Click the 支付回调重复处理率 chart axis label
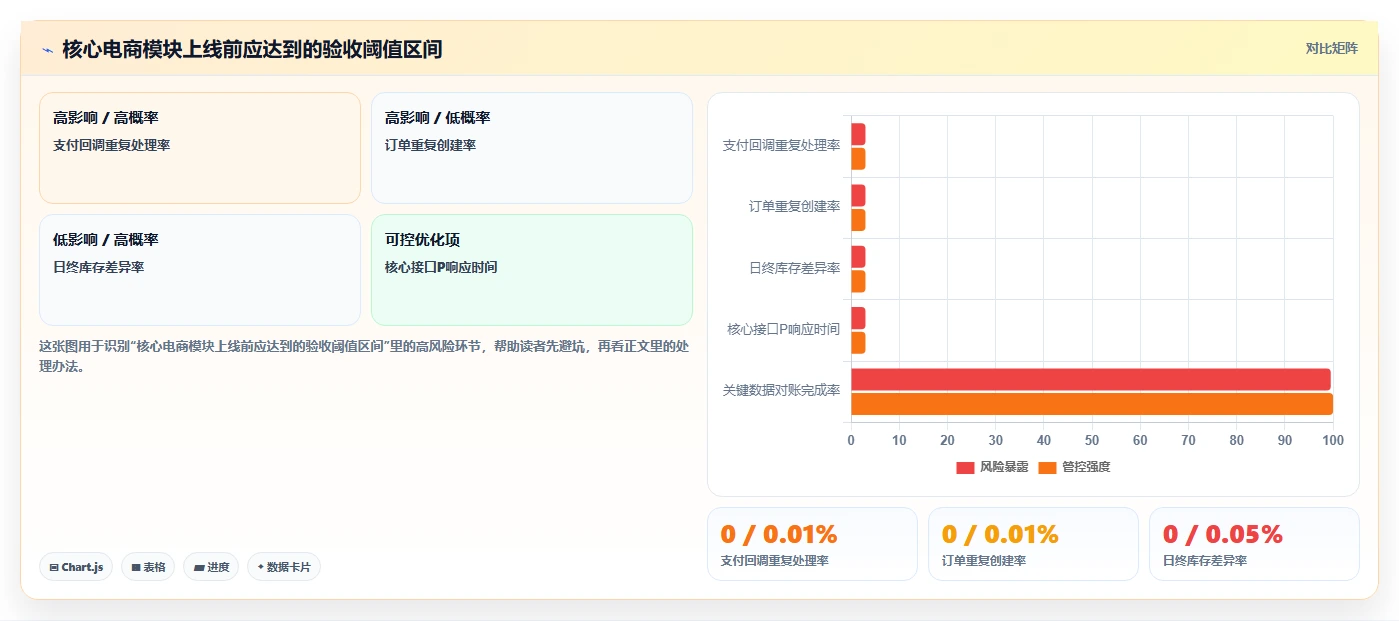The width and height of the screenshot is (1399, 621). coord(781,145)
